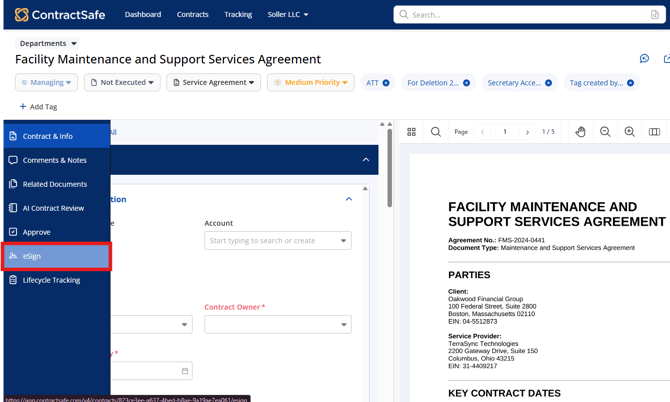Viewport: 670px width, 402px height.
Task: Remove the For Deletion tag
Action: coord(467,83)
